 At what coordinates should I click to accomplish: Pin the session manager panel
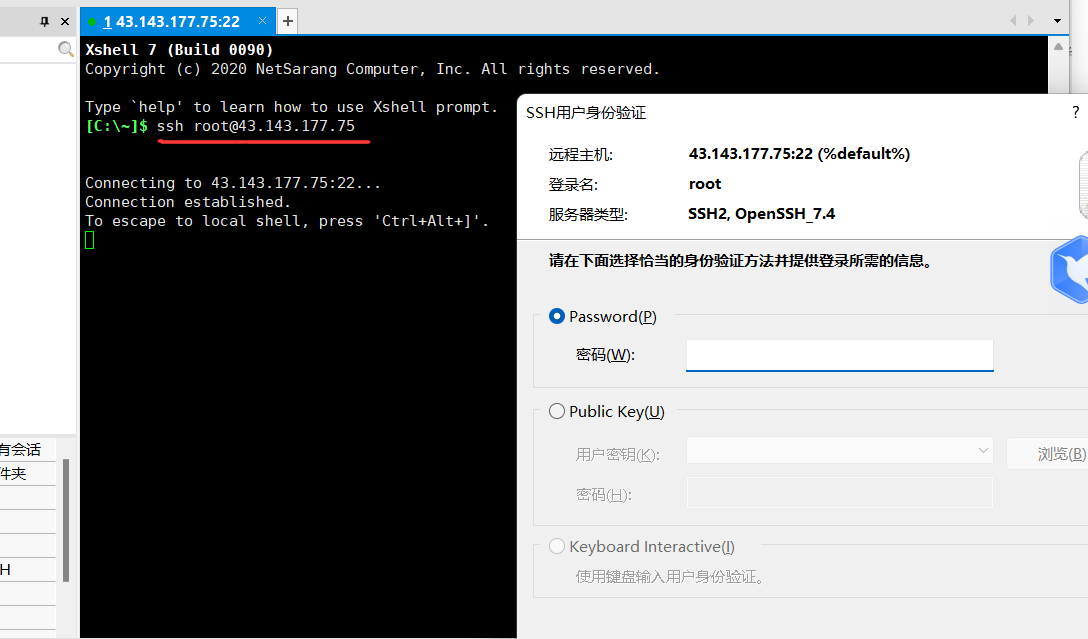44,22
